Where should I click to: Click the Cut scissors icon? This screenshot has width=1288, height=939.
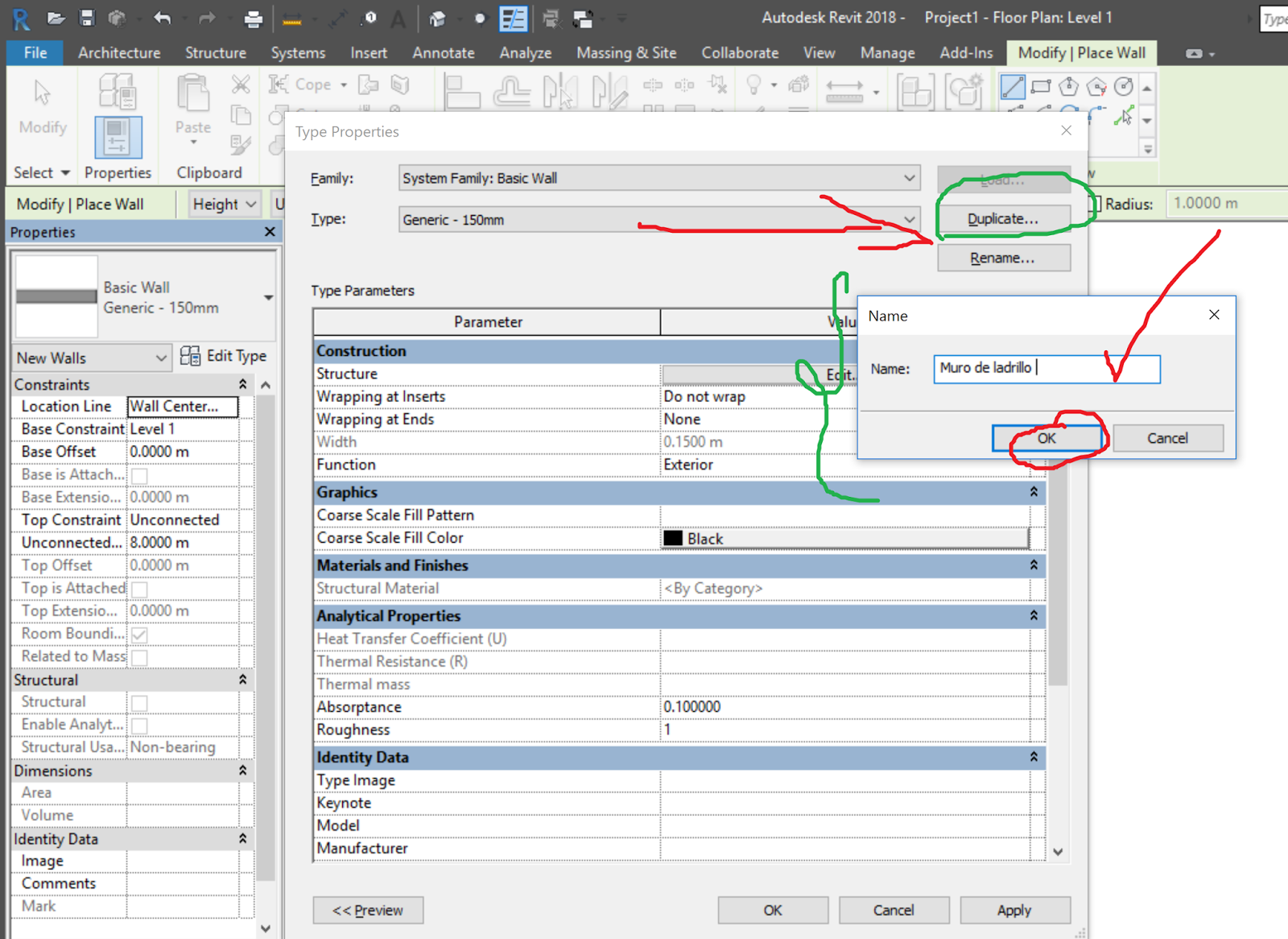(x=241, y=84)
